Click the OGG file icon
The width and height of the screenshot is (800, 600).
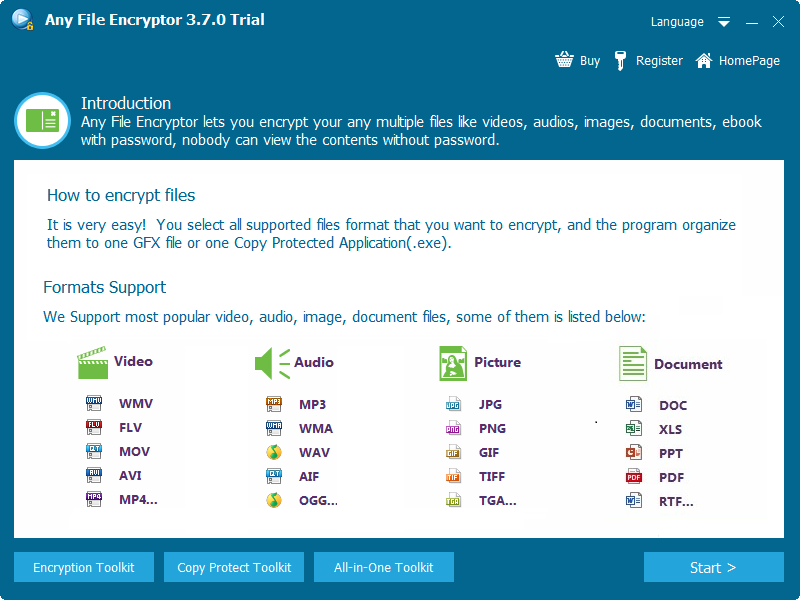[274, 500]
